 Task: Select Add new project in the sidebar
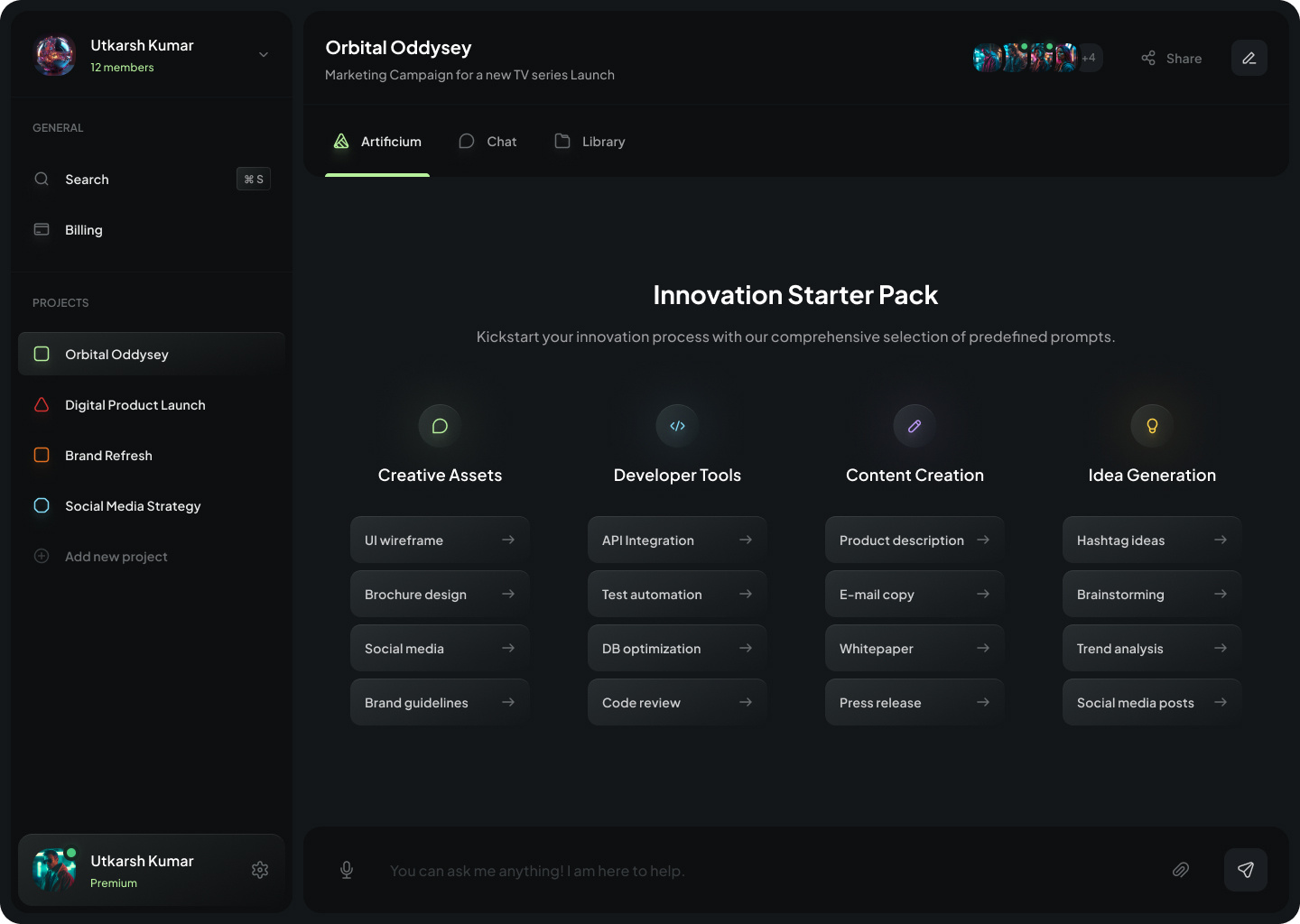(116, 557)
